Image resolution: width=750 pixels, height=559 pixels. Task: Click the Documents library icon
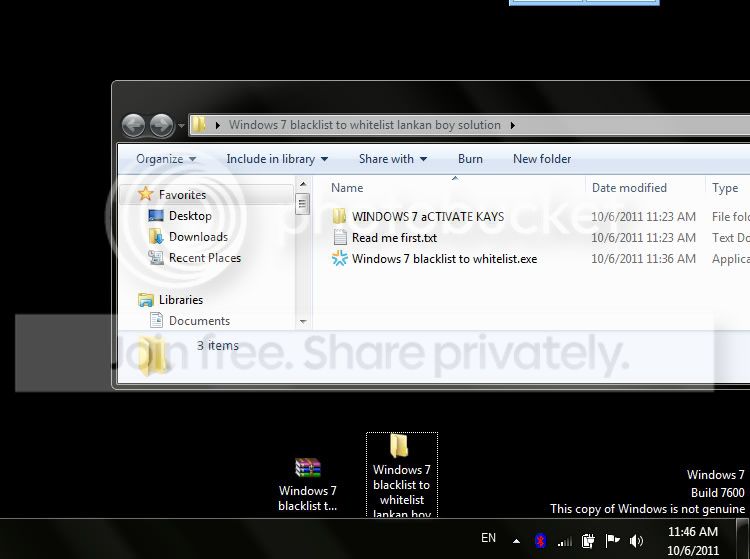pos(156,320)
